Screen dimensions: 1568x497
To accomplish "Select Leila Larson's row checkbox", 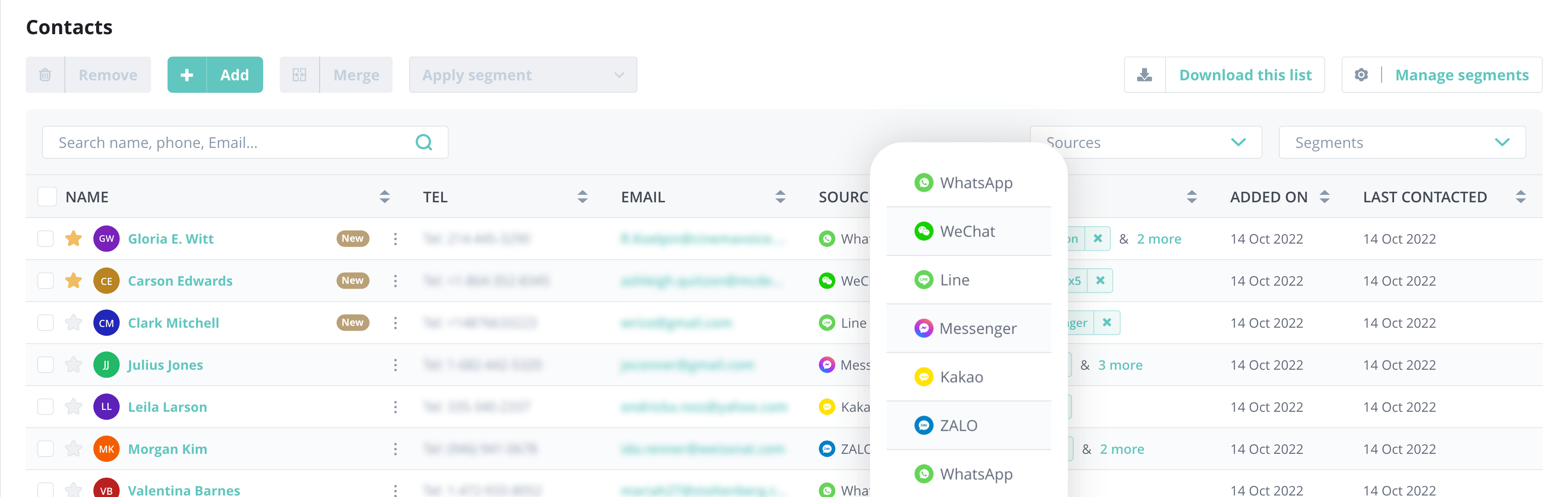I will (x=46, y=407).
